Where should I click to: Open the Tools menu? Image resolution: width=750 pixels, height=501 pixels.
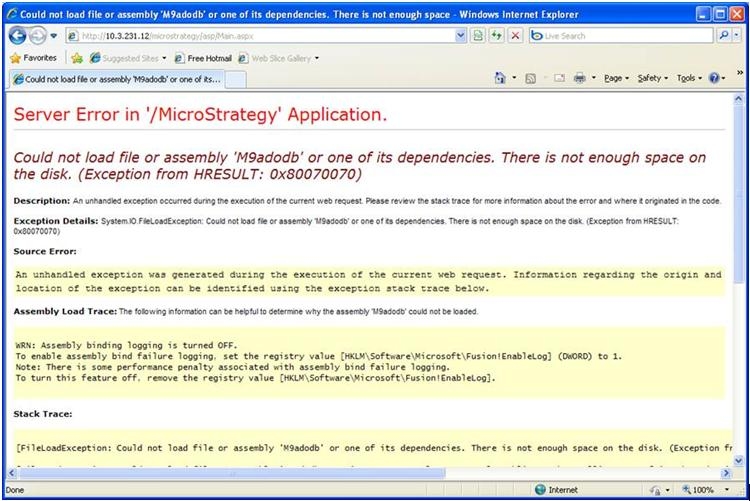point(689,78)
